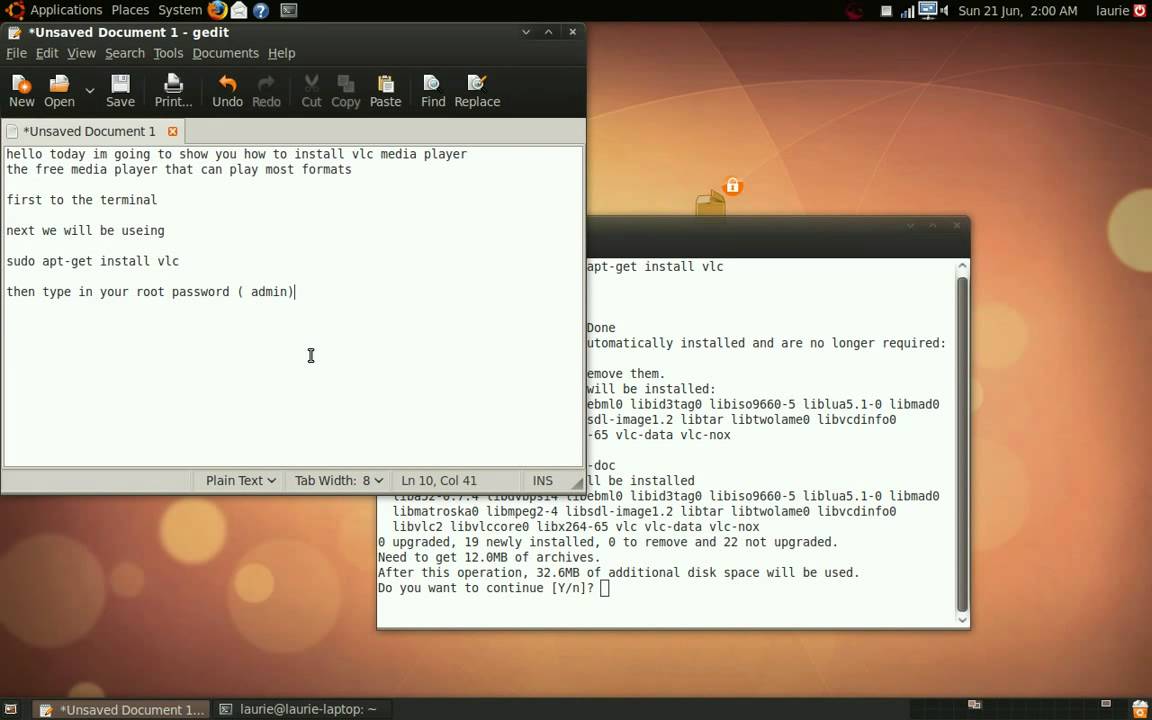
Task: Click 'first to the terminal' line
Action: coord(82,200)
